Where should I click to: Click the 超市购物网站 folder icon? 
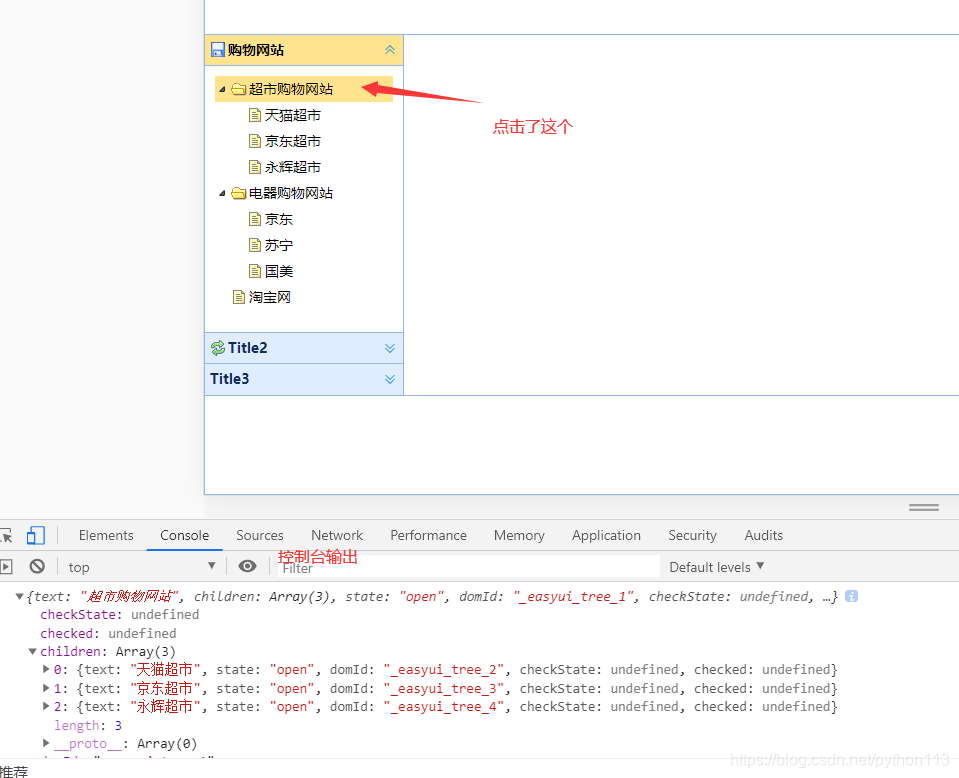239,89
